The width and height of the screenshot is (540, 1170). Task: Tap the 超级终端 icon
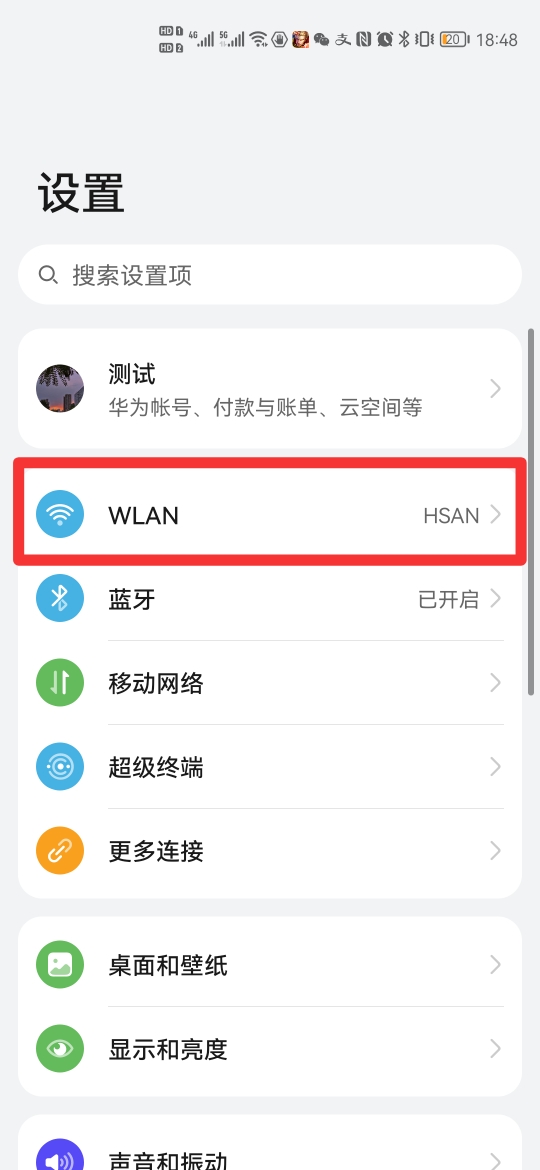pos(60,767)
